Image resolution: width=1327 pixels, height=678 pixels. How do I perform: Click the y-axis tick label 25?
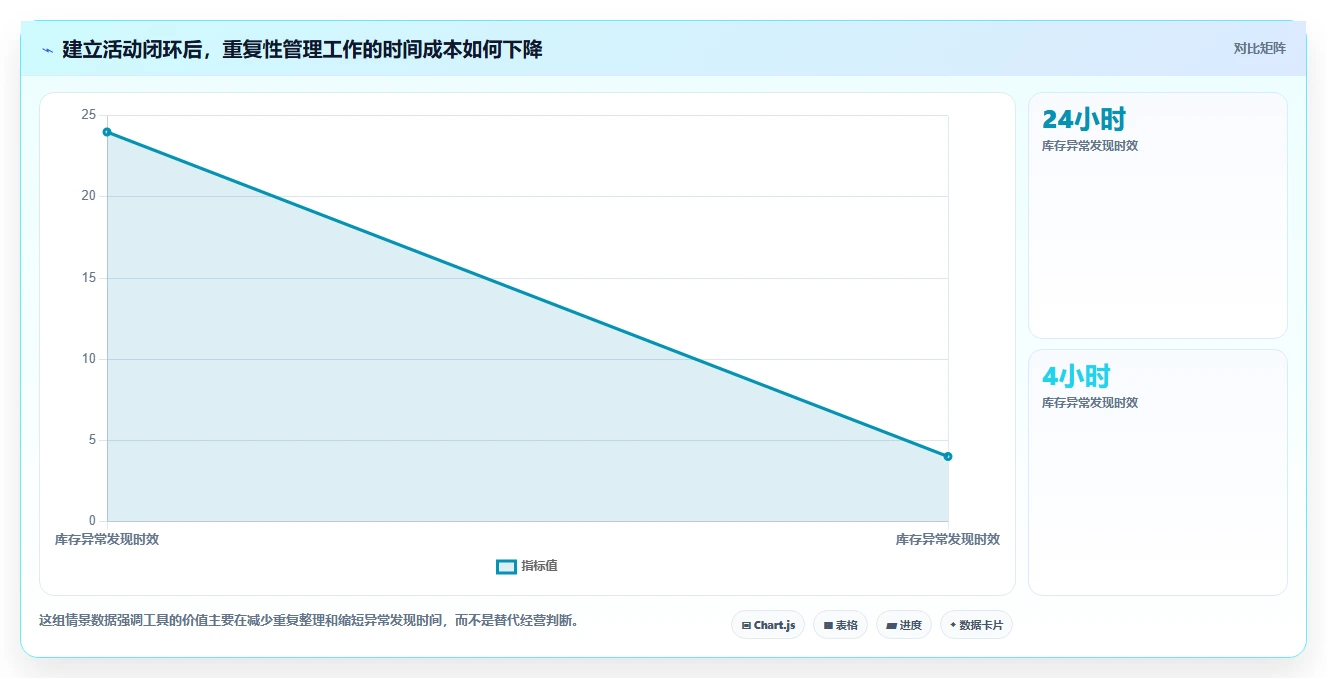tap(89, 115)
